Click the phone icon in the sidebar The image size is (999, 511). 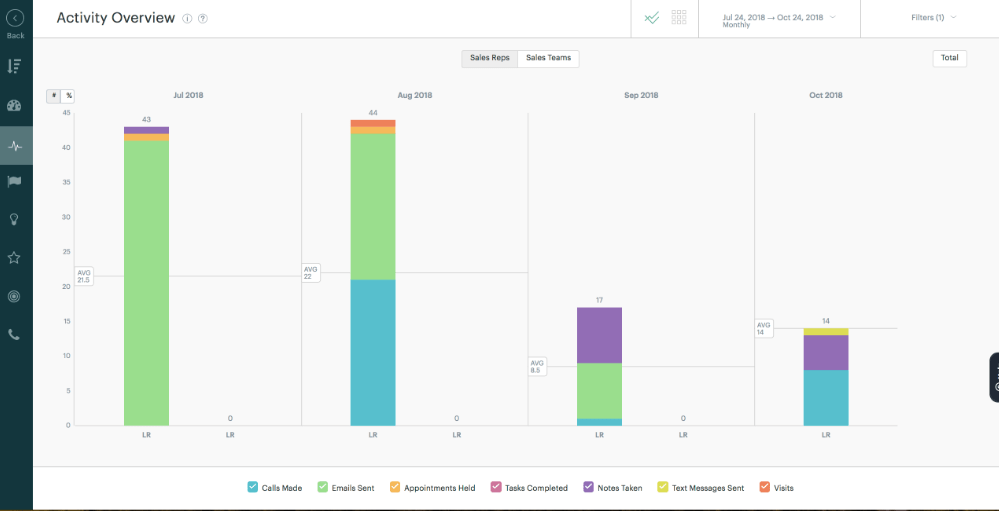coord(15,335)
